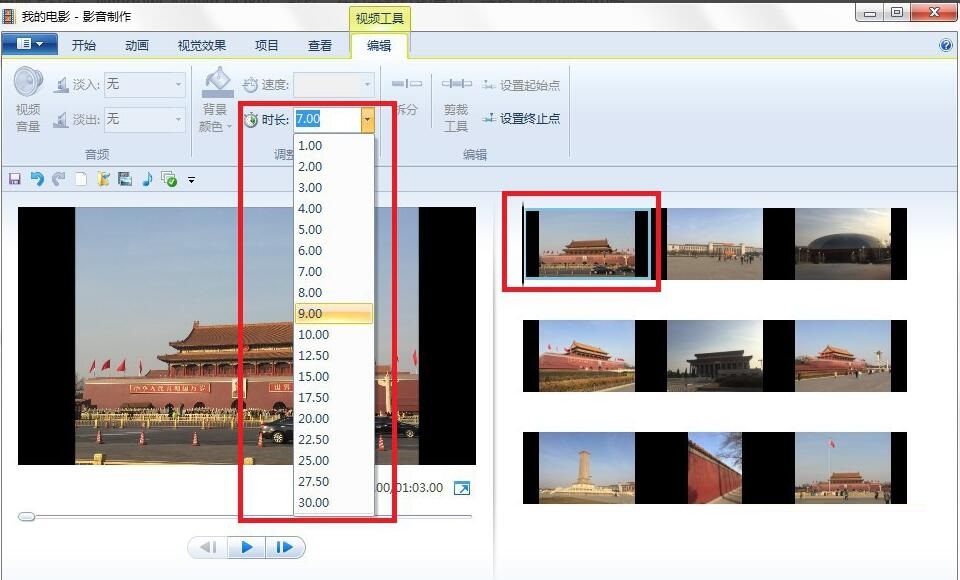Select the 编辑 tab
Screen dimensions: 960x580
click(379, 45)
